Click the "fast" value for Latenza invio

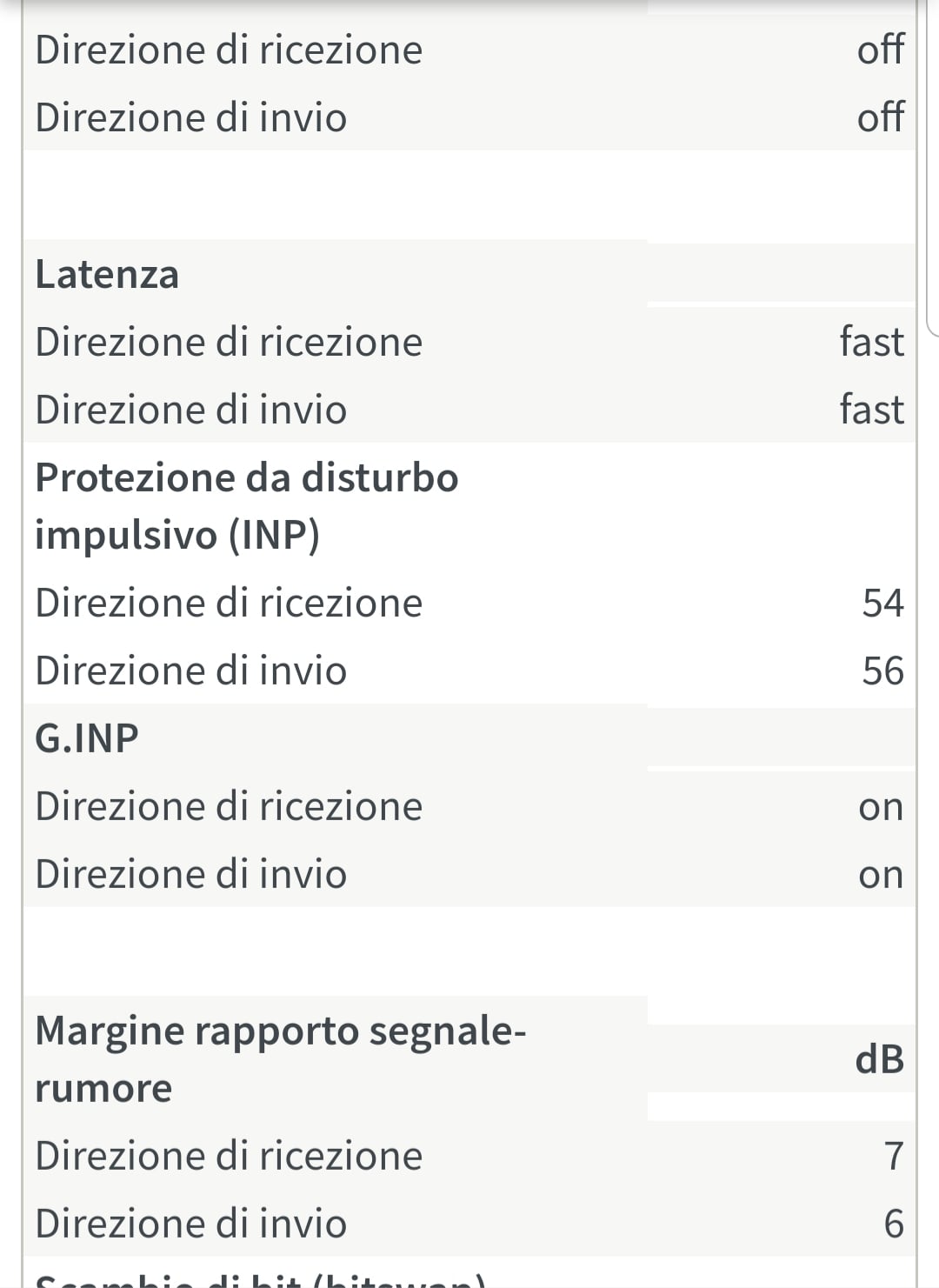point(871,410)
